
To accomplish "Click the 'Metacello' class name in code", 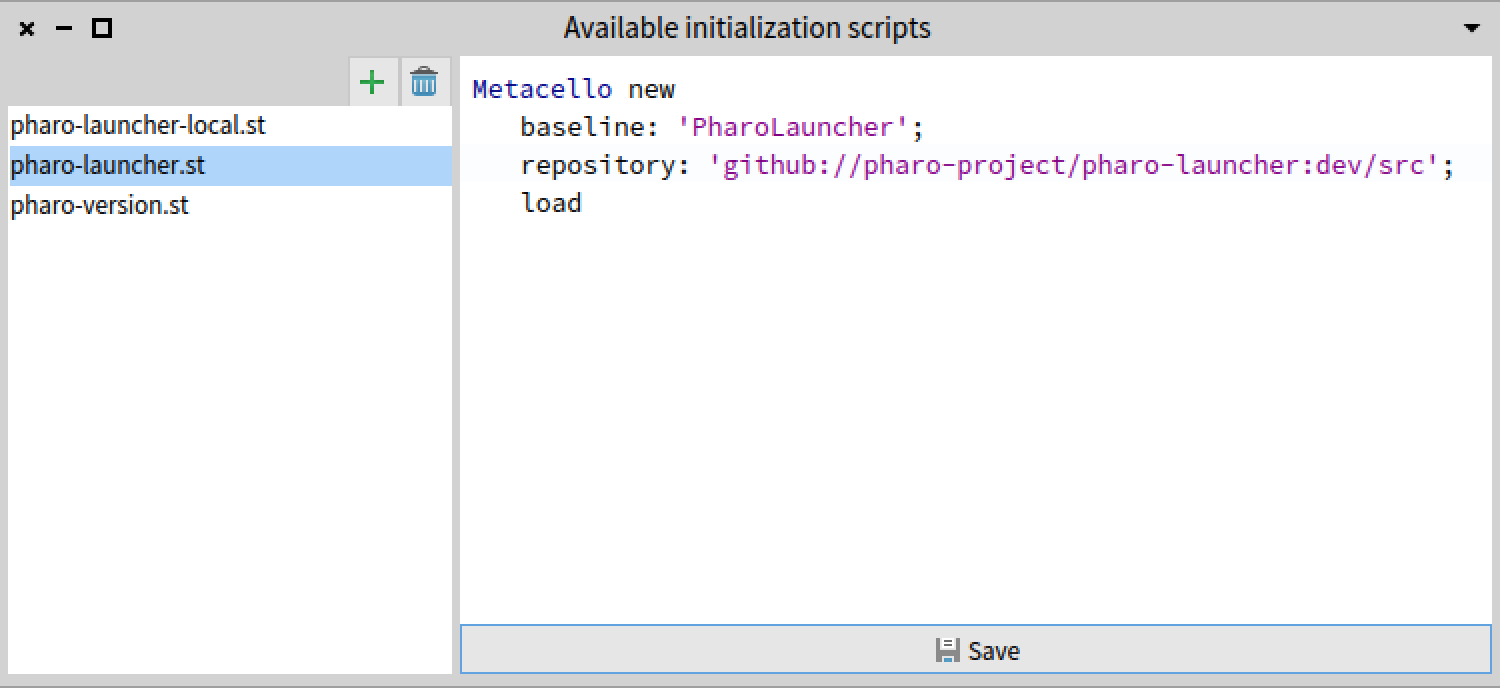I will pos(542,89).
